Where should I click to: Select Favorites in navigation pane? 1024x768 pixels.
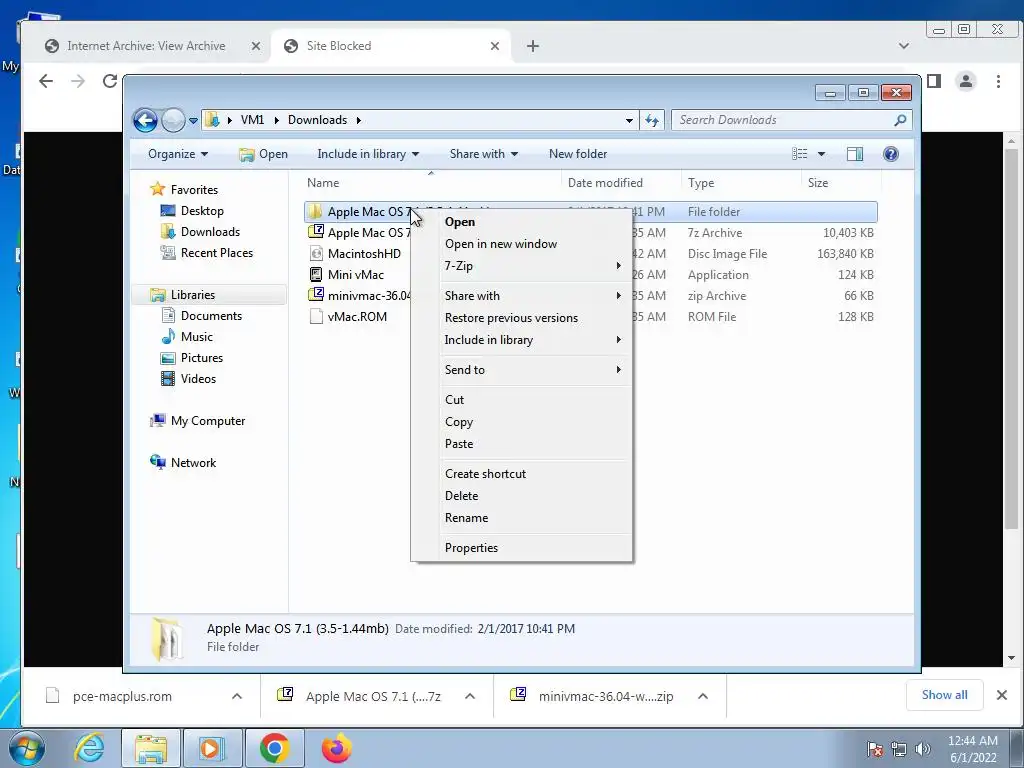tap(194, 190)
